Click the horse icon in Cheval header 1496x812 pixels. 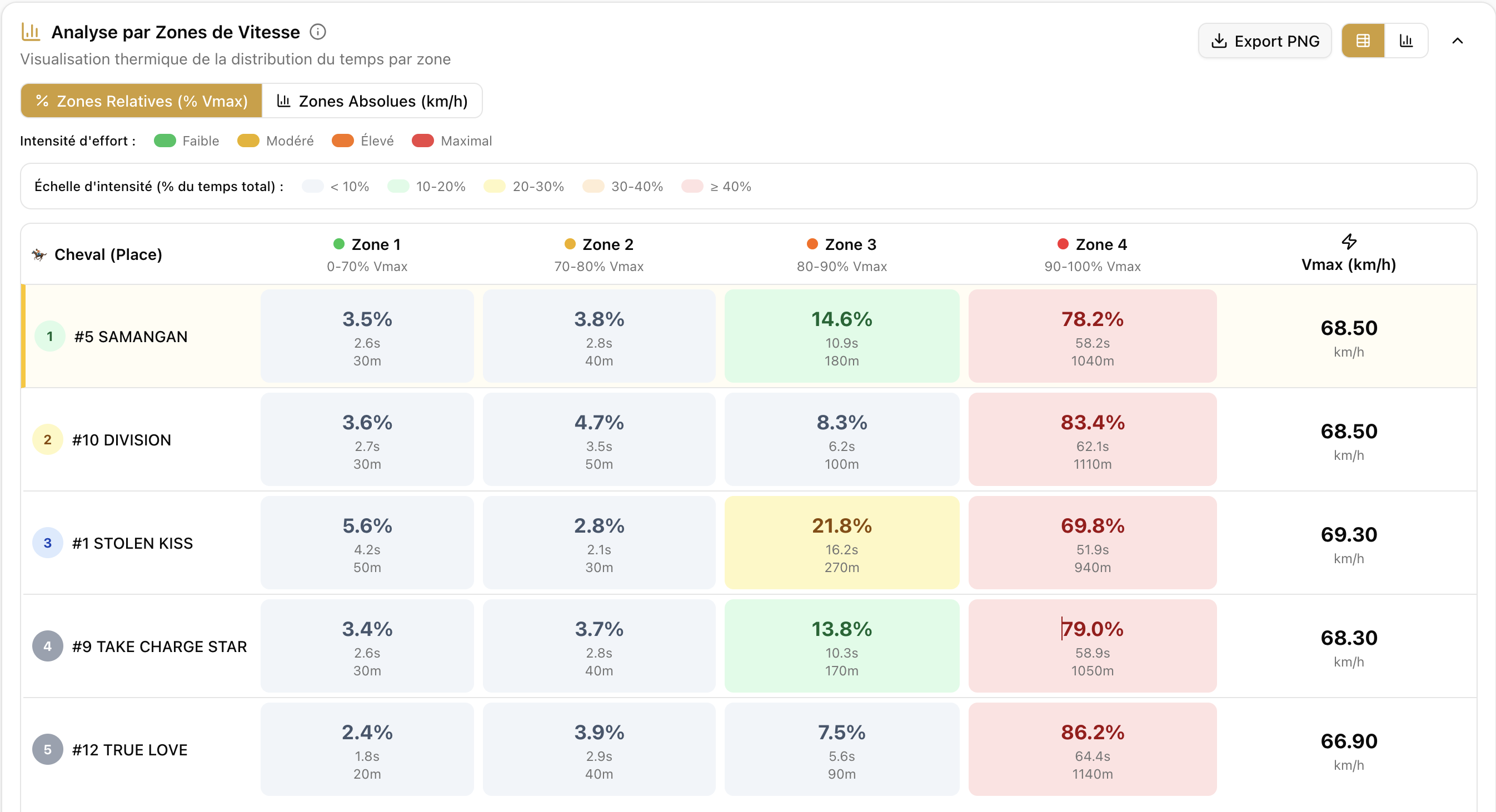click(39, 254)
